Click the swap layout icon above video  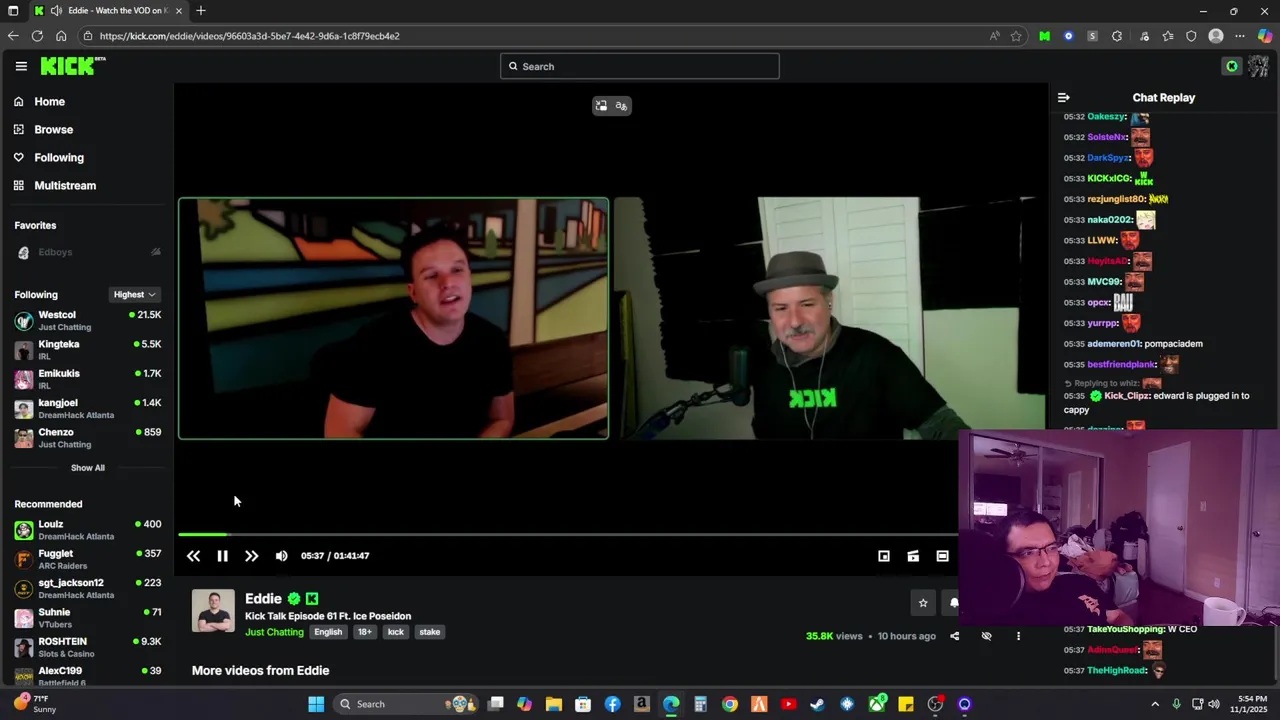point(601,106)
